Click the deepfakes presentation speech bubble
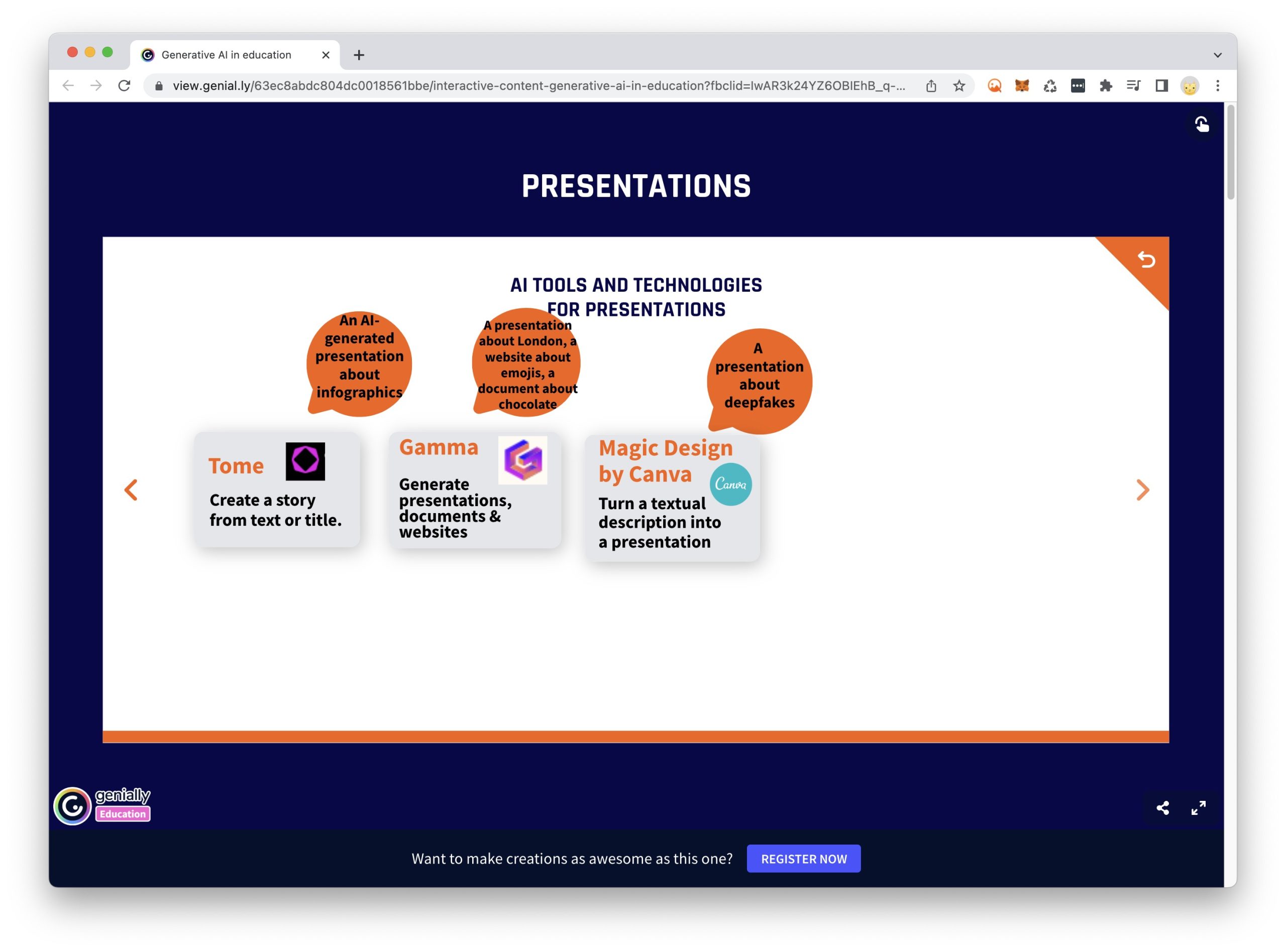The height and width of the screenshot is (952, 1286). coord(759,380)
